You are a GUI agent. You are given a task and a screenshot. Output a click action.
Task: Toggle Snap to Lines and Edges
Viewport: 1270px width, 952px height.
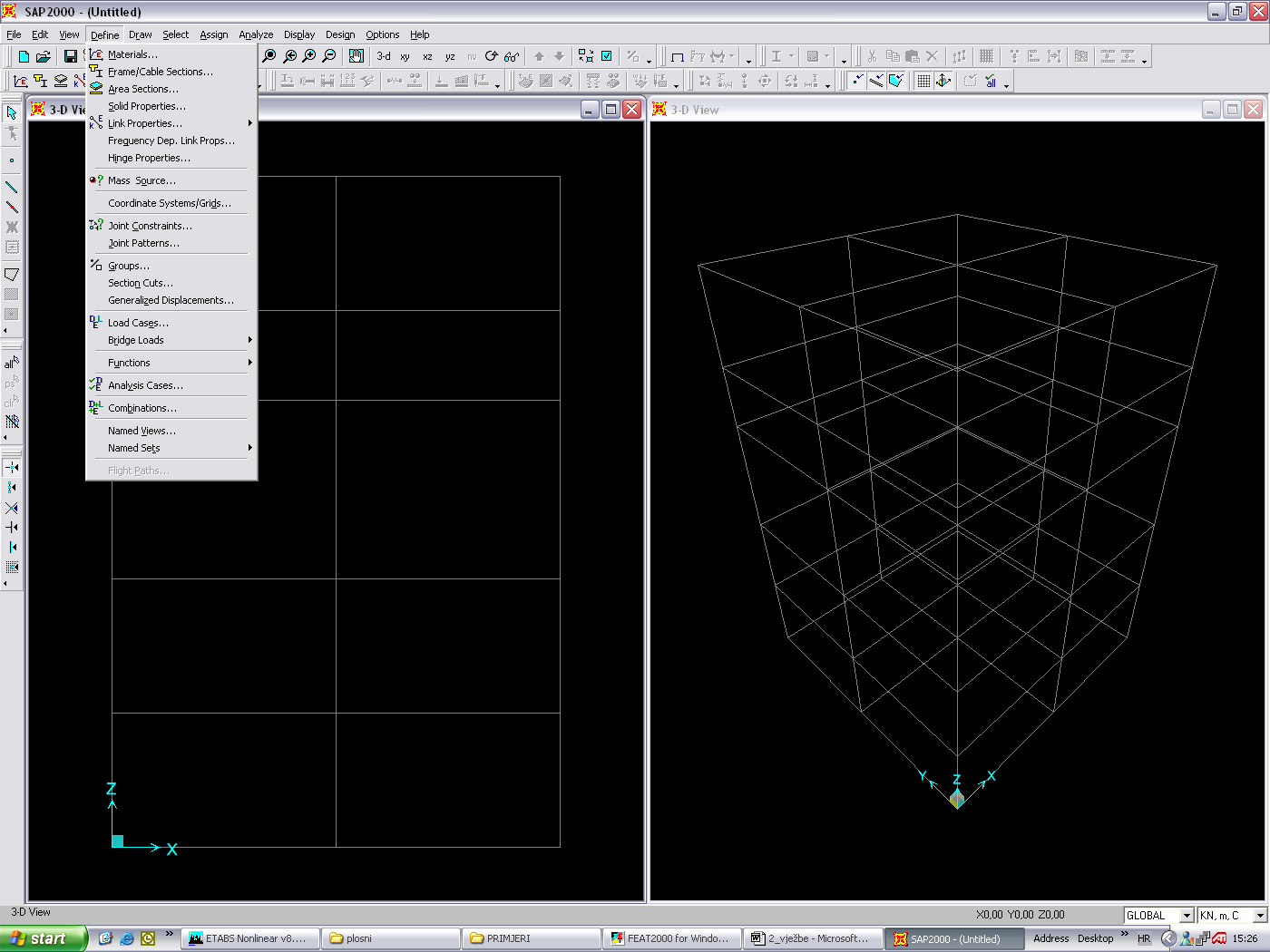click(12, 548)
